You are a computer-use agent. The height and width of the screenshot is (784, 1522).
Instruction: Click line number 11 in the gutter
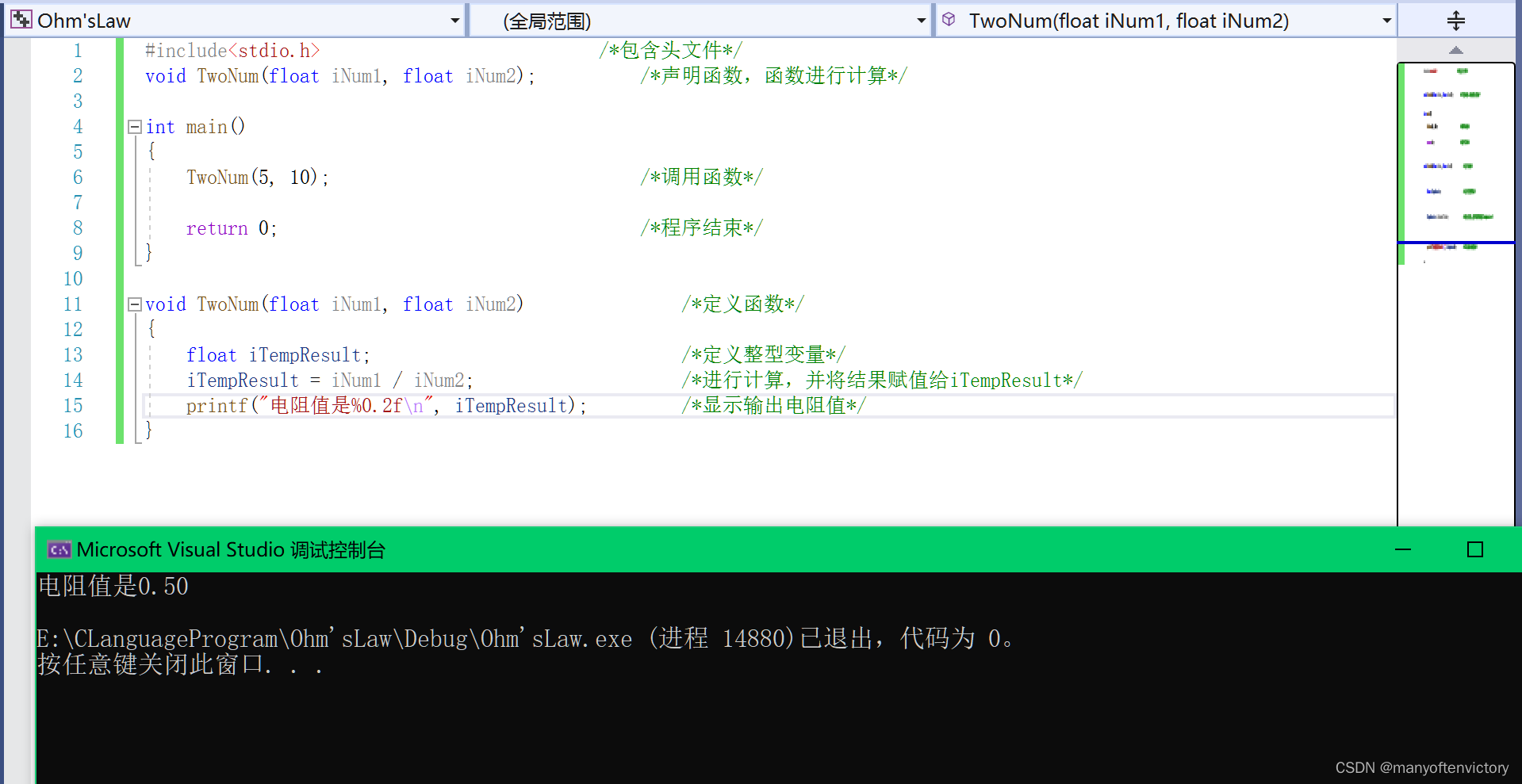(x=73, y=304)
